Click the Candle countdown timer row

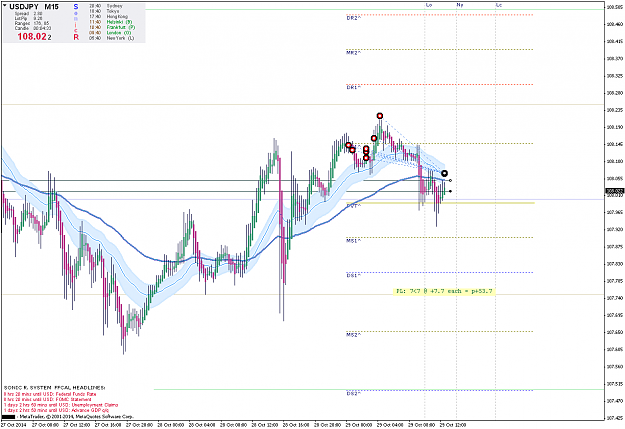33,28
